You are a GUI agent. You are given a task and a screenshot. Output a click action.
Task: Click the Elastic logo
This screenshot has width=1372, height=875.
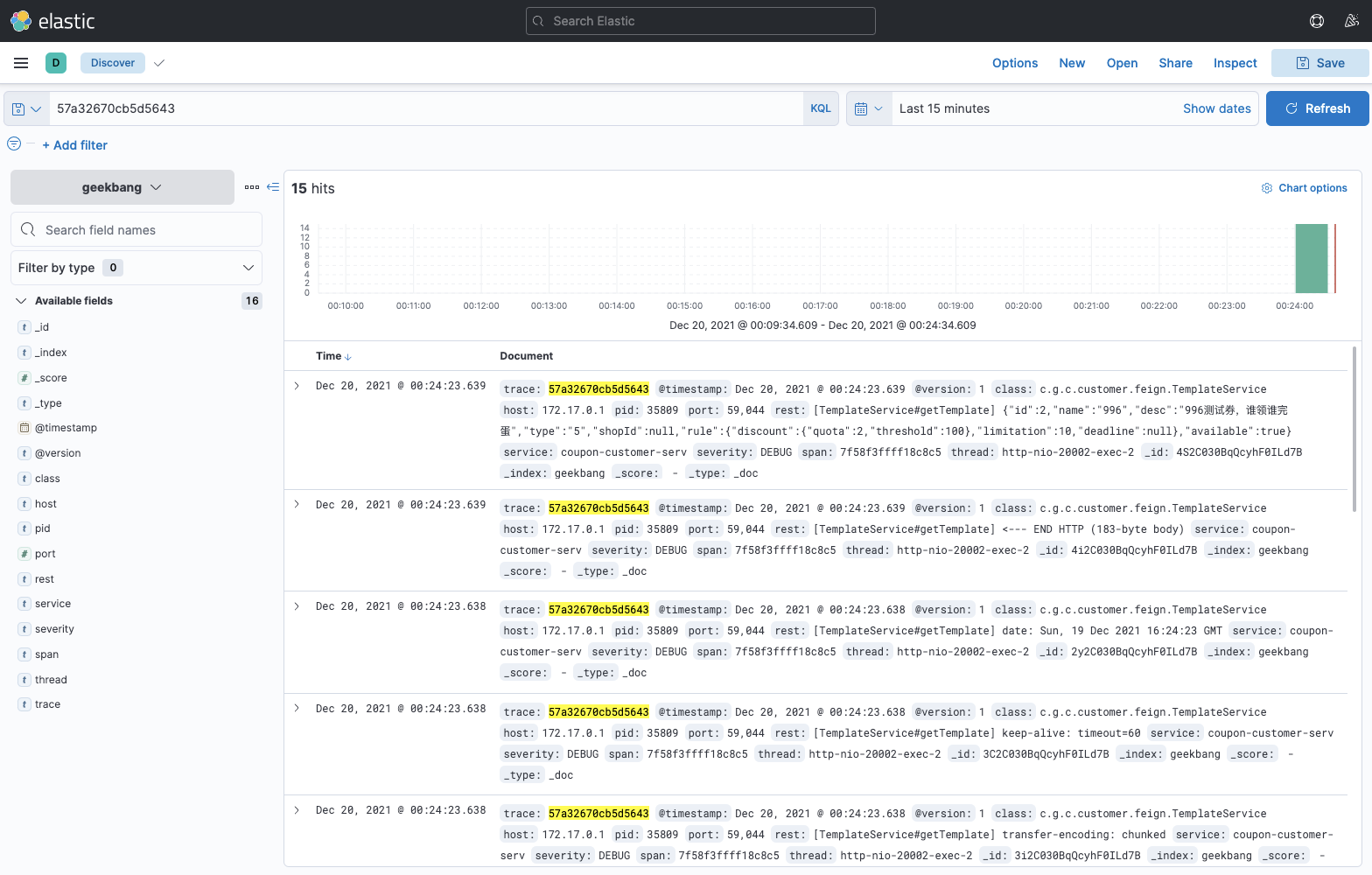click(52, 21)
